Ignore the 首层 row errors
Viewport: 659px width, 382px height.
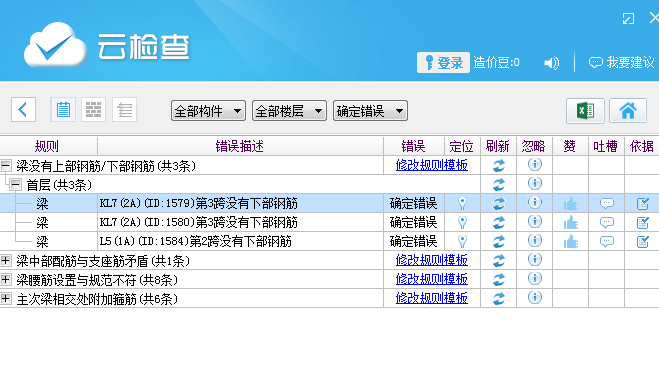tap(535, 183)
